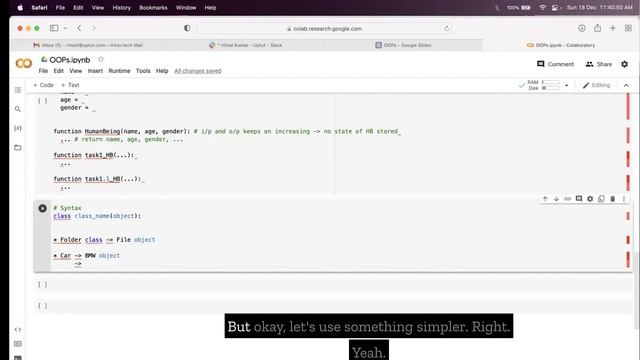This screenshot has width=640, height=360.
Task: Add a new Code cell
Action: click(43, 85)
